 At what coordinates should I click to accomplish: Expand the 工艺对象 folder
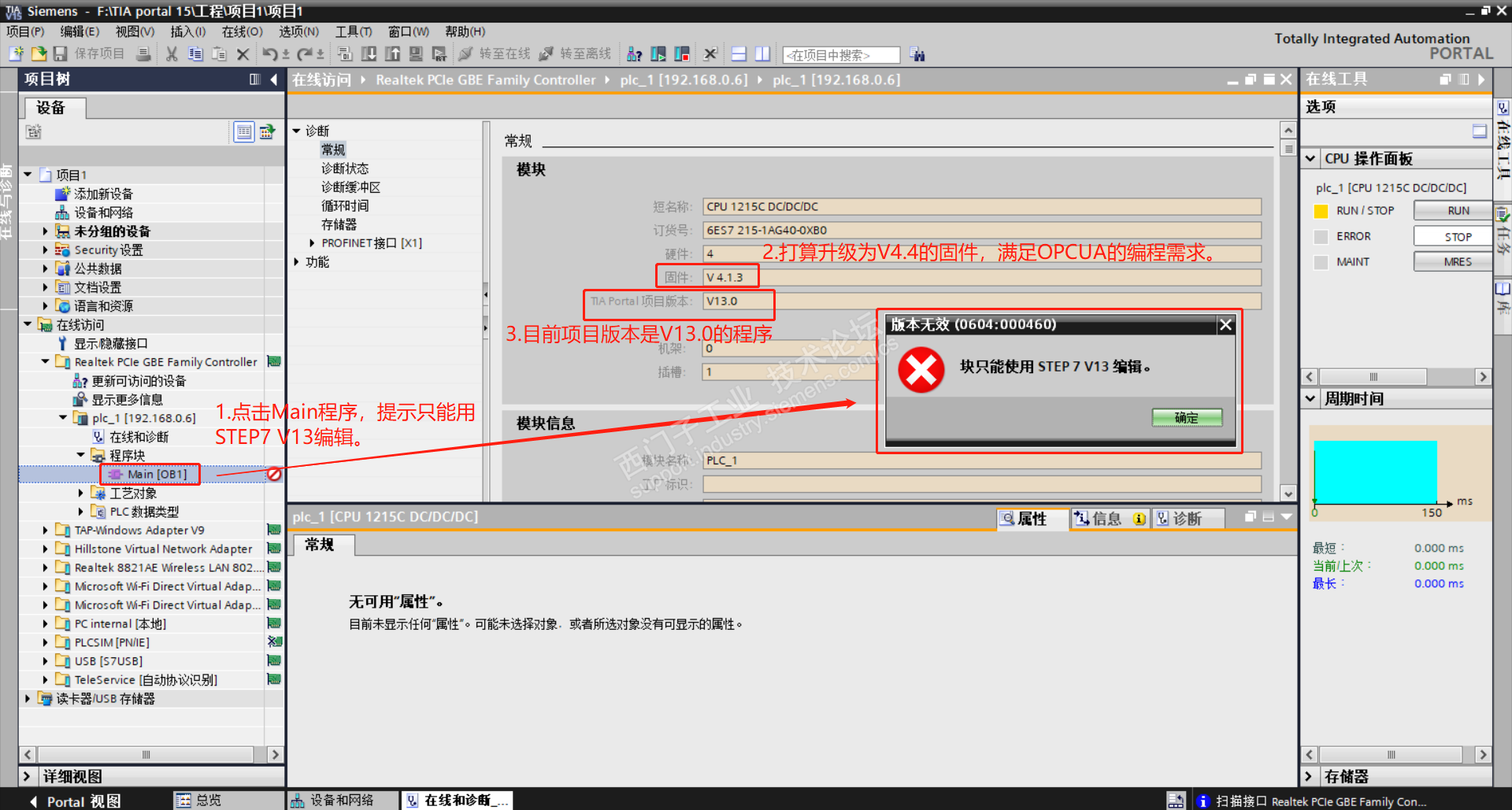[x=80, y=493]
